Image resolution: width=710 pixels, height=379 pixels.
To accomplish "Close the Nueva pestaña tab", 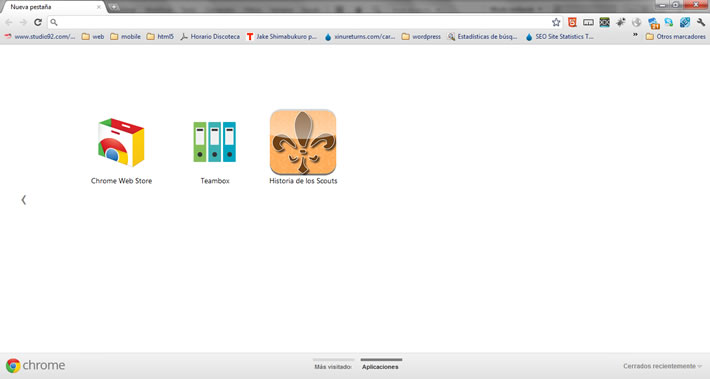I will point(99,7).
